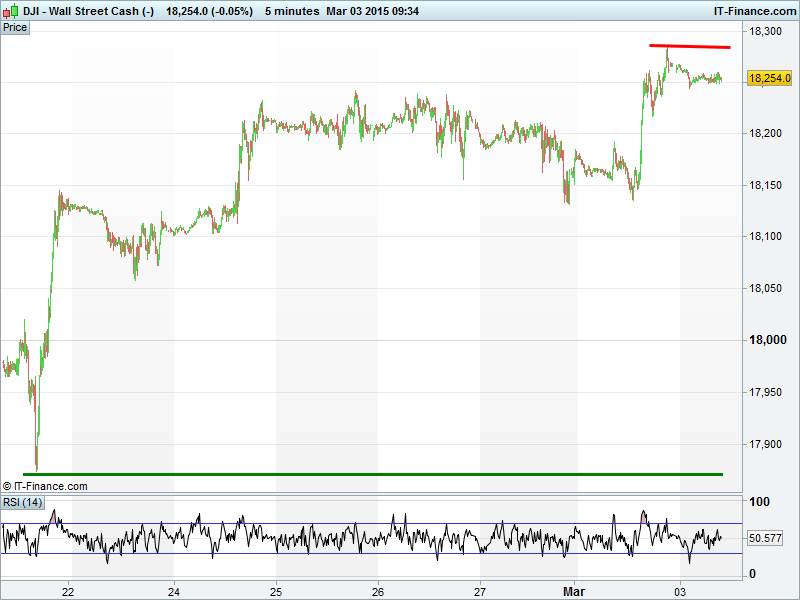Click the red resistance trendline
This screenshot has width=800, height=600.
(690, 46)
